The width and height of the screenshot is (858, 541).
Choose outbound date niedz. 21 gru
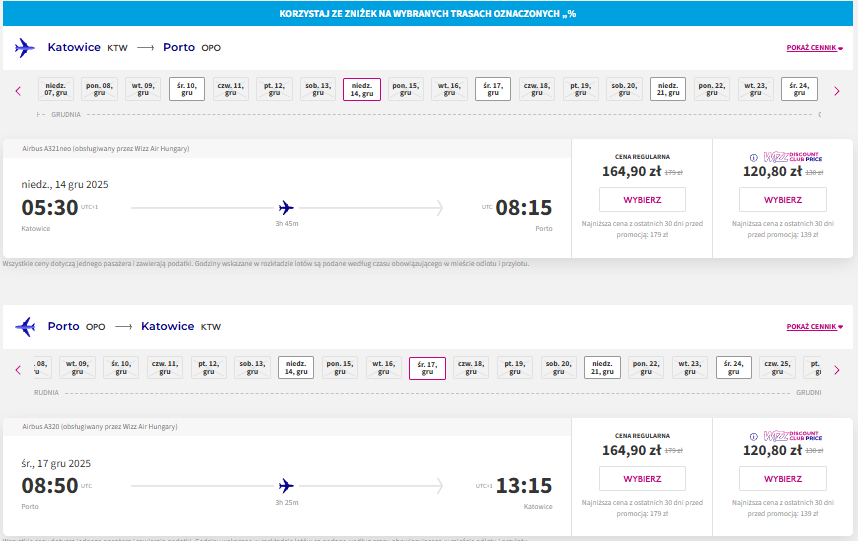668,89
